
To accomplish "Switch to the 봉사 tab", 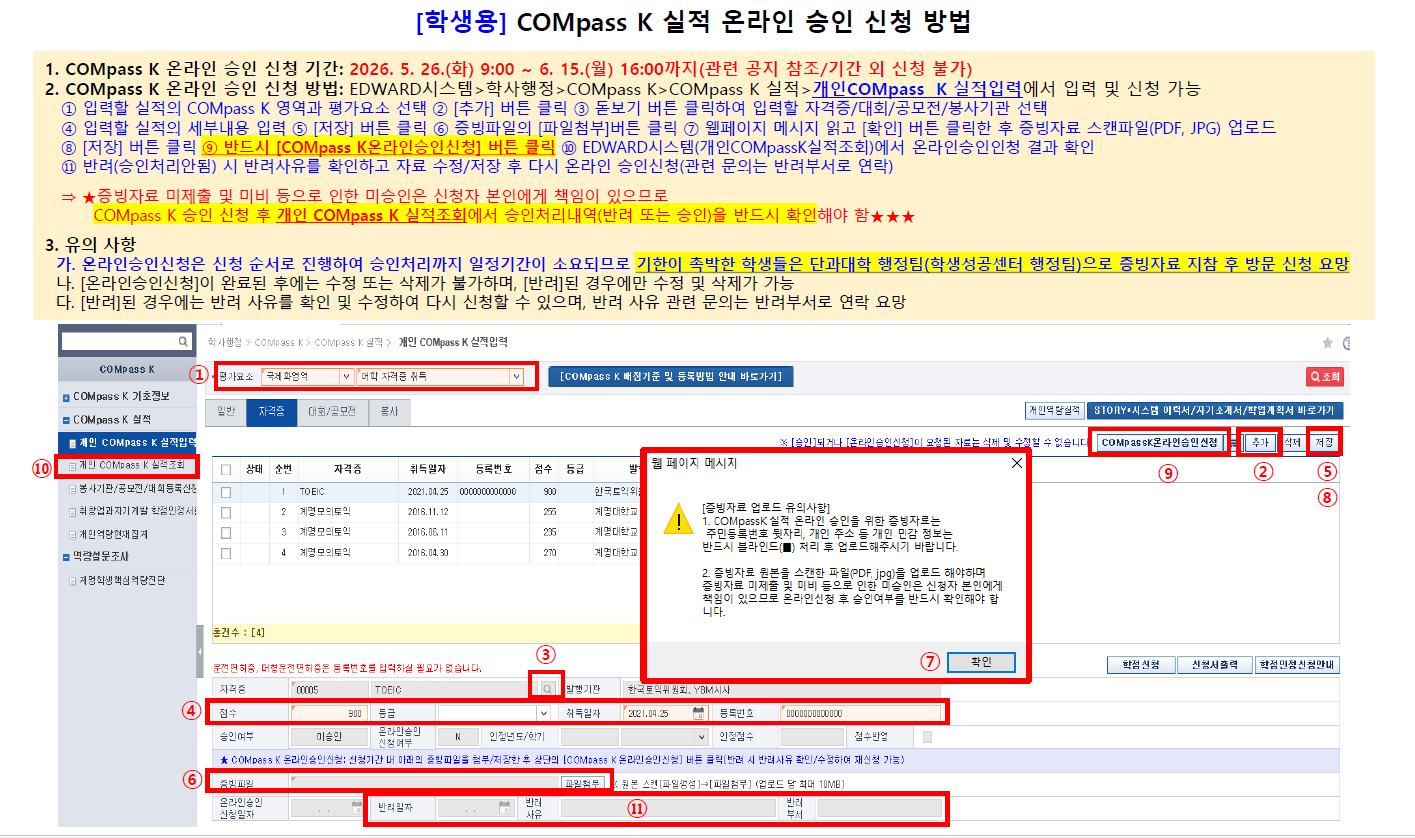I will 389,410.
